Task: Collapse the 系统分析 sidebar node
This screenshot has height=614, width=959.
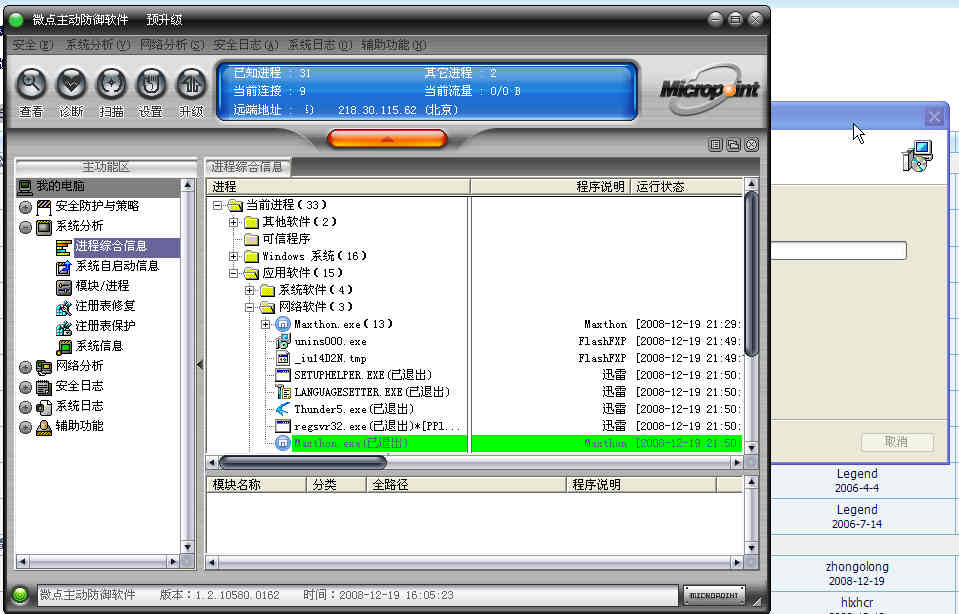Action: 25,227
